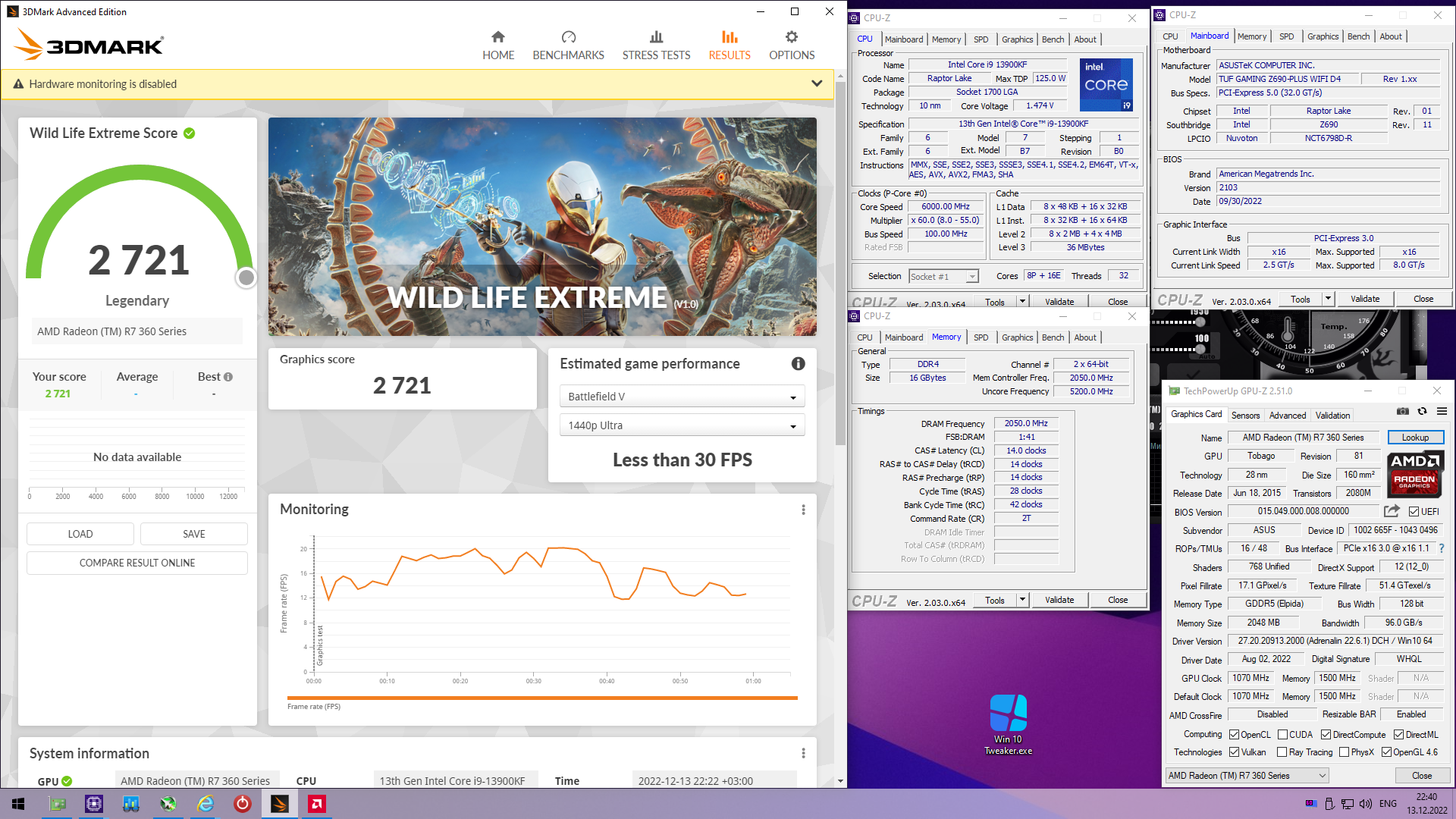Open the System information three-dot menu
The height and width of the screenshot is (819, 1456).
[803, 753]
